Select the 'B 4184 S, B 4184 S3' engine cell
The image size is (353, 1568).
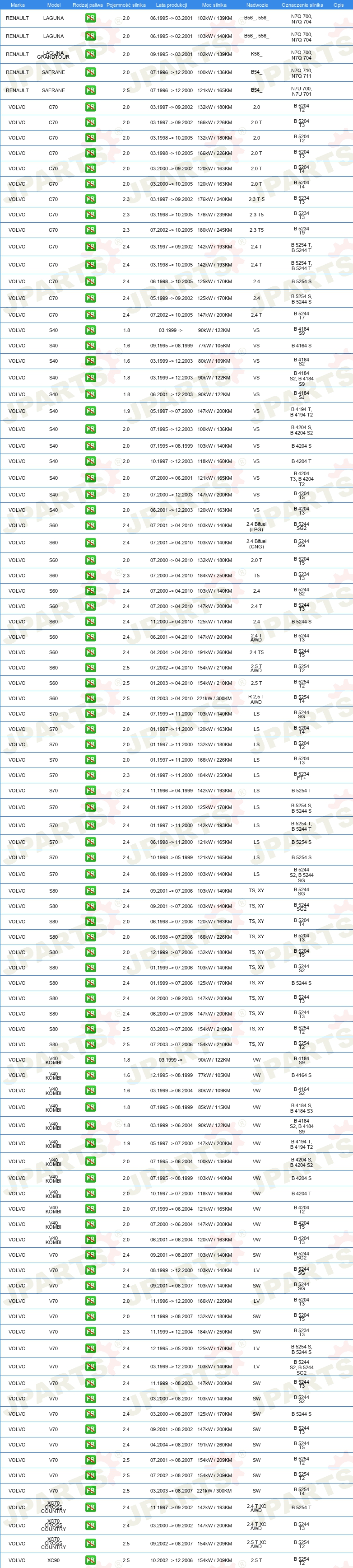(301, 1108)
